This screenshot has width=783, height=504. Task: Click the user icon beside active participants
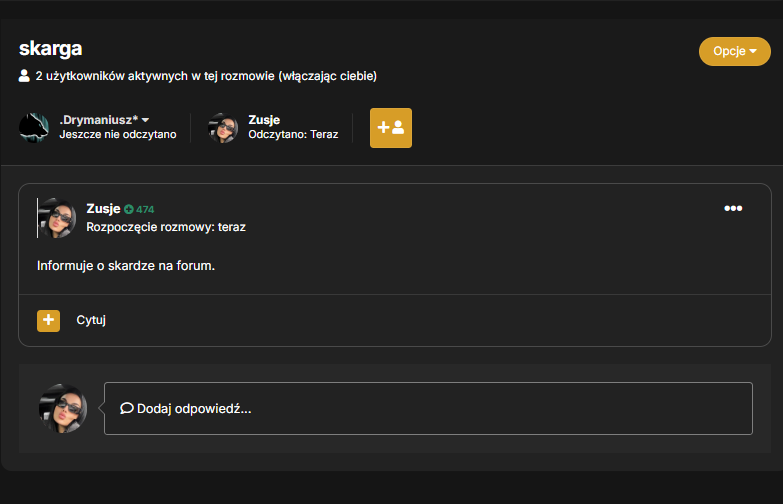(24, 76)
